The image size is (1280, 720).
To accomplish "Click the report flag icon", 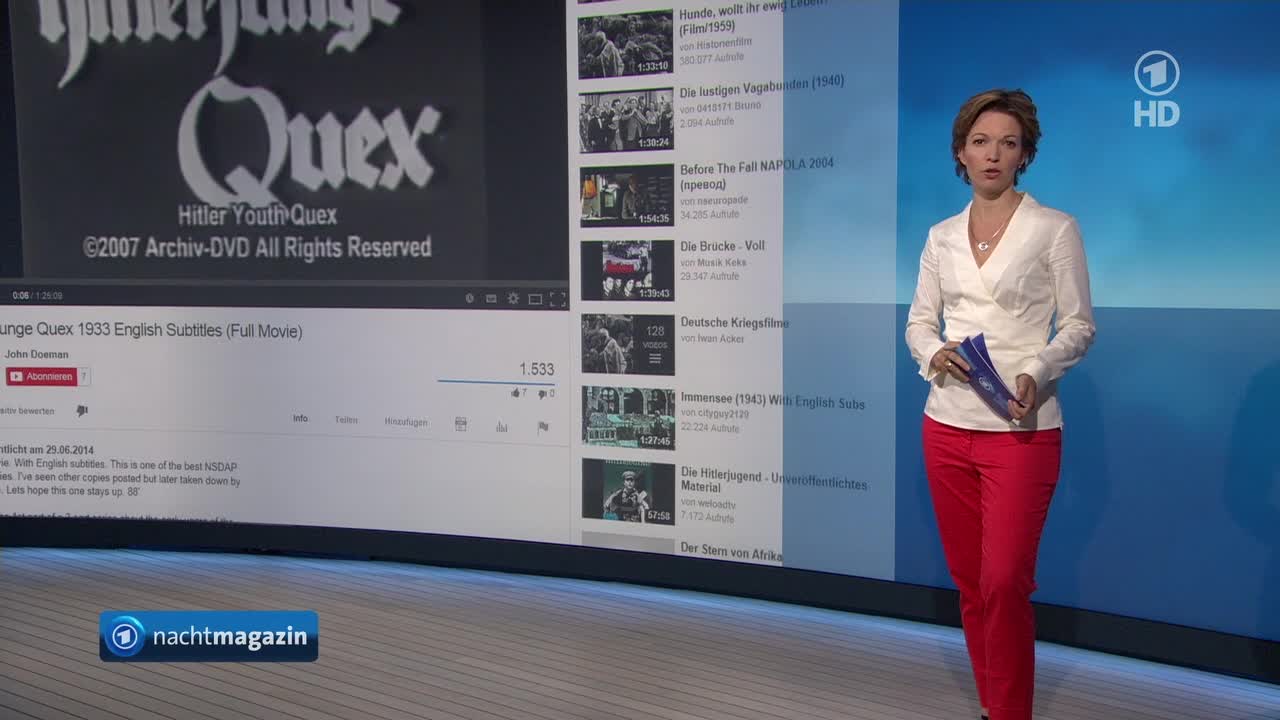I will coord(543,427).
